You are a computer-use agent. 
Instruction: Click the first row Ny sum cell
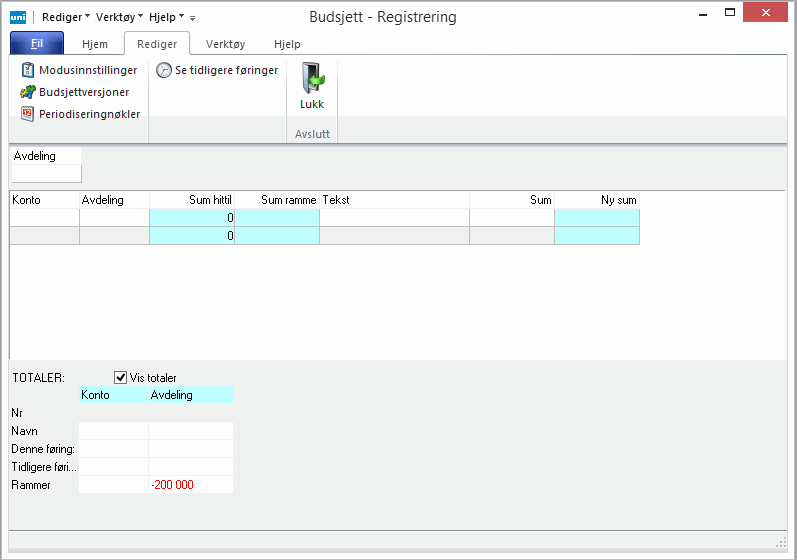click(x=596, y=217)
